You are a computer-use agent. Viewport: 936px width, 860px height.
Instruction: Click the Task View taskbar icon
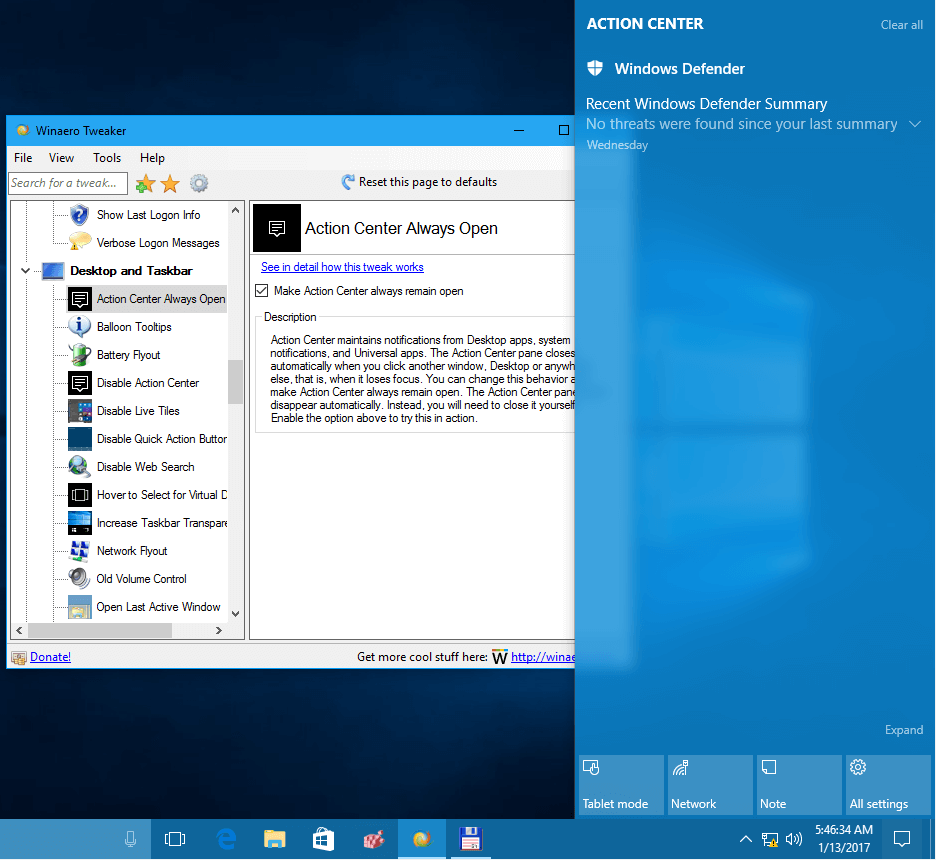[175, 840]
